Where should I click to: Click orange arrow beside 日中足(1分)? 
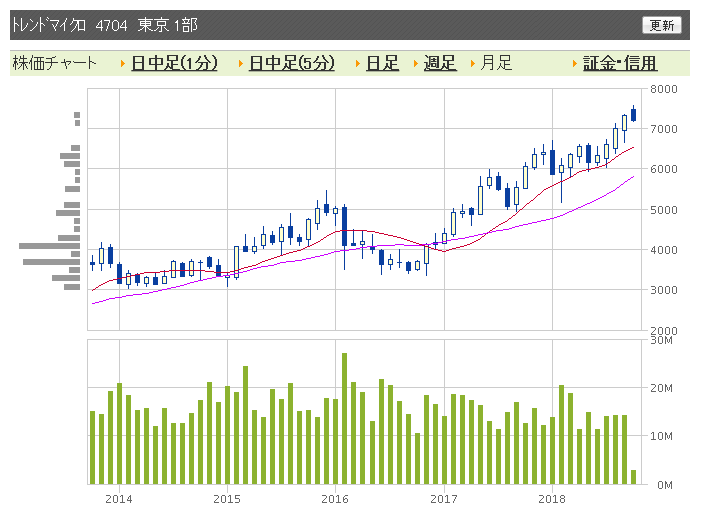point(122,63)
